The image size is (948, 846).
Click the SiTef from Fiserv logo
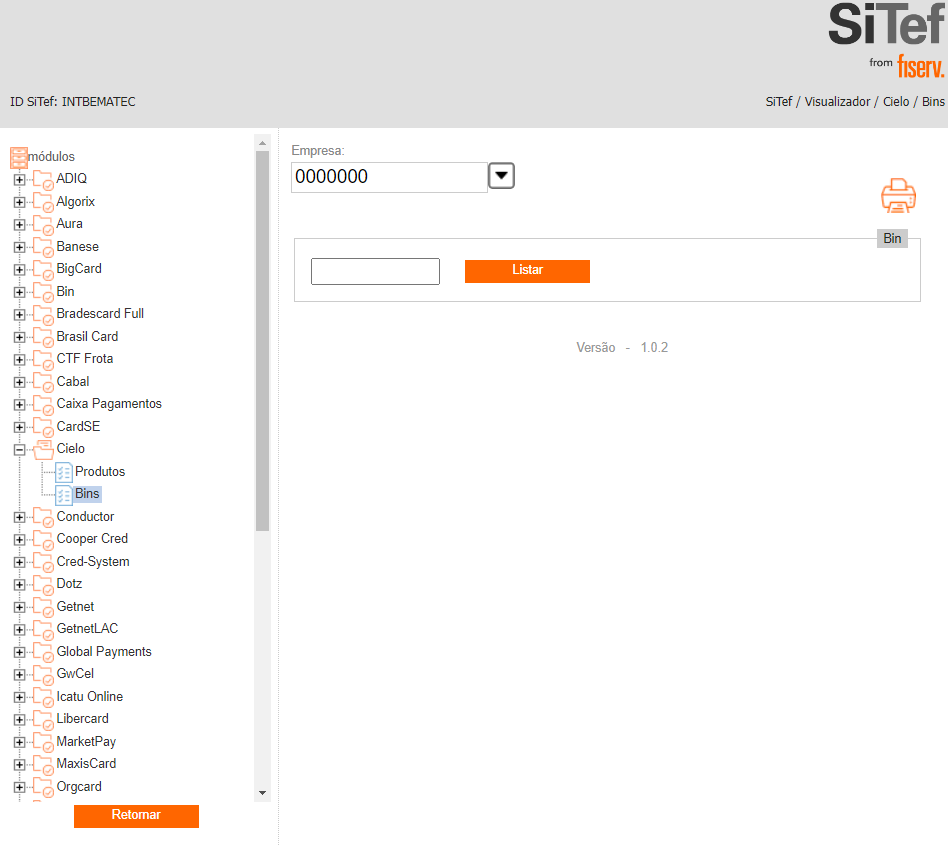(x=886, y=40)
